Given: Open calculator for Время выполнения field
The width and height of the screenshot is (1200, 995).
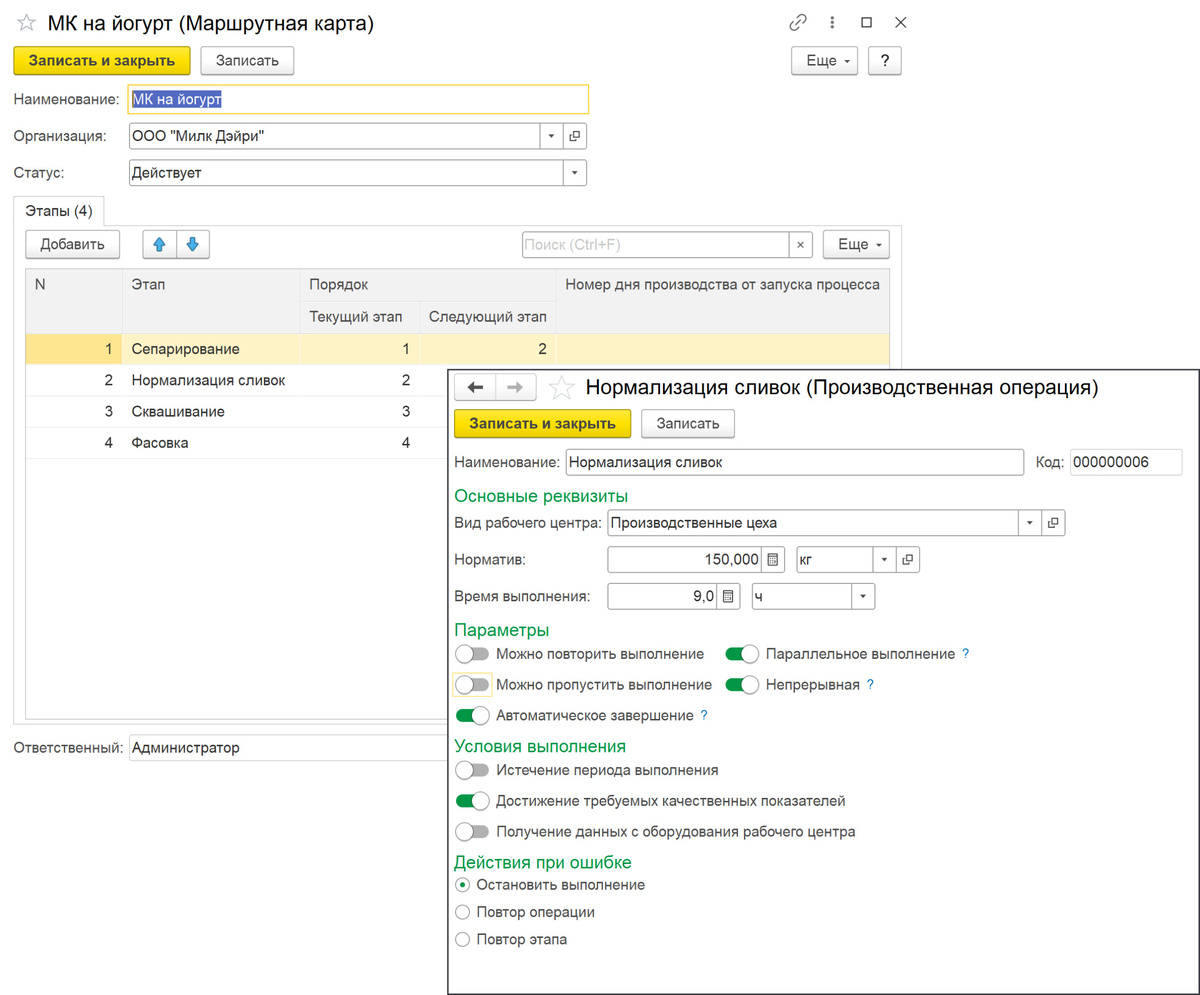Looking at the screenshot, I should pyautogui.click(x=729, y=597).
